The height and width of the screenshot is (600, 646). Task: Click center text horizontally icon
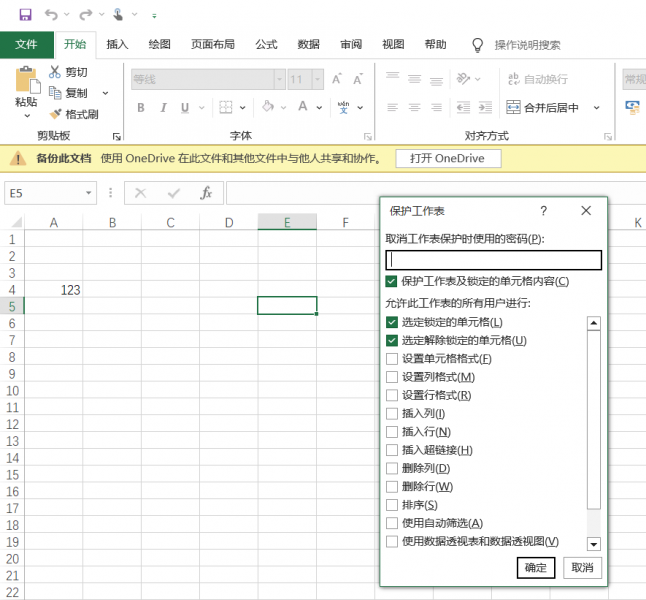point(414,108)
